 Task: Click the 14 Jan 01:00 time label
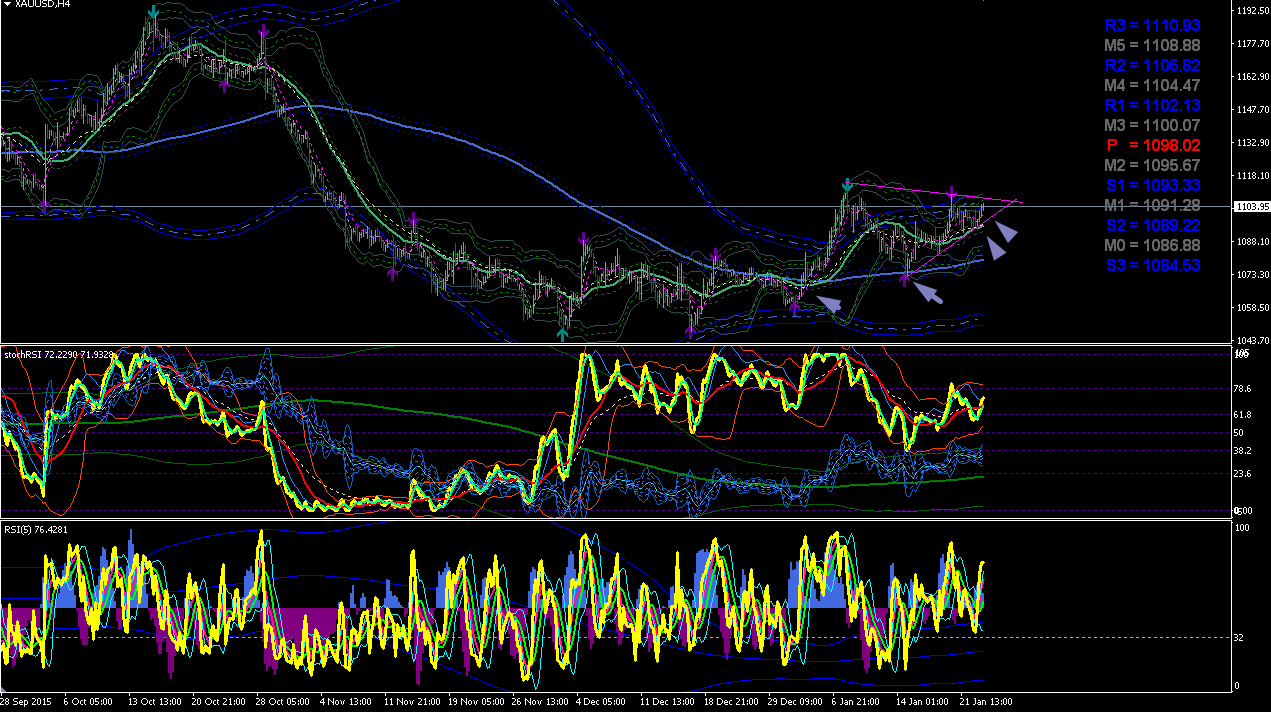[x=921, y=701]
